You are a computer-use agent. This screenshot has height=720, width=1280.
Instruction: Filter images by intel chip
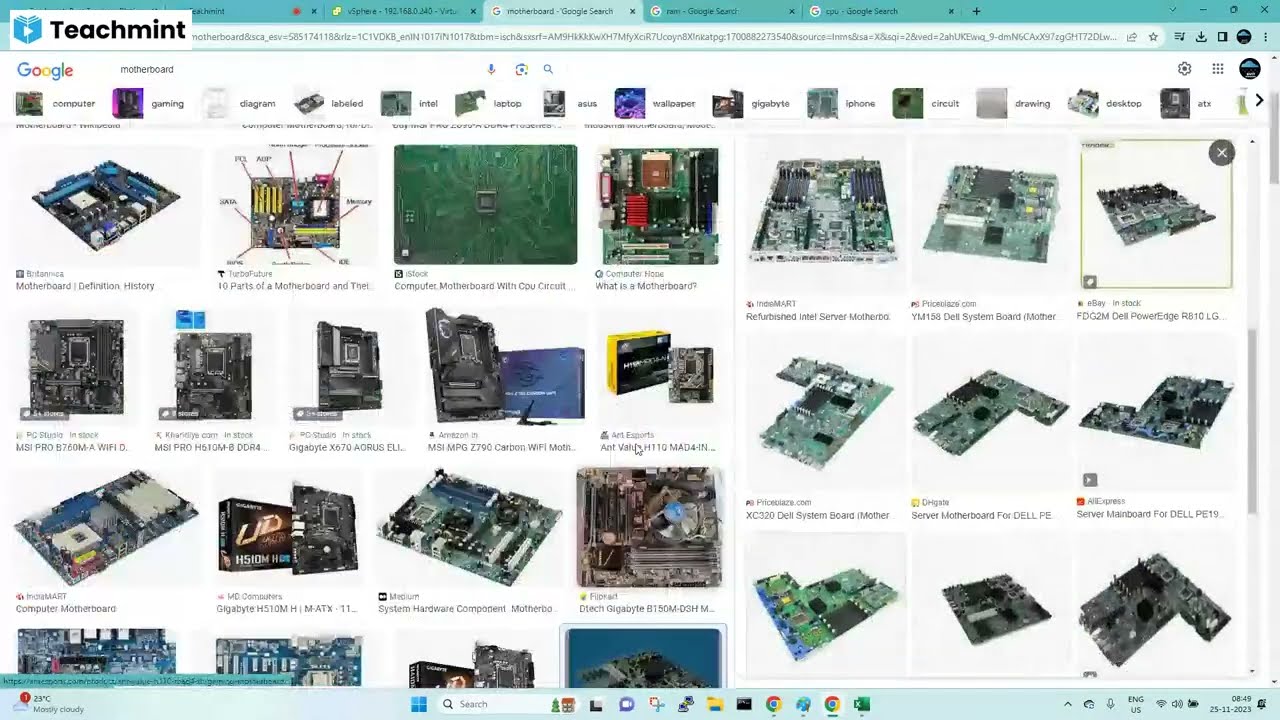coord(410,103)
